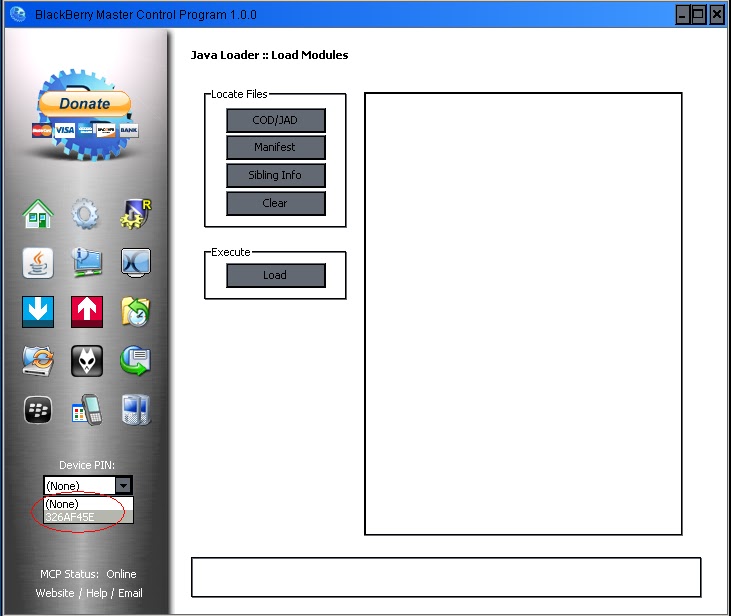Click the MCP Status Online text
Viewport: 731px width, 616px height.
88,574
